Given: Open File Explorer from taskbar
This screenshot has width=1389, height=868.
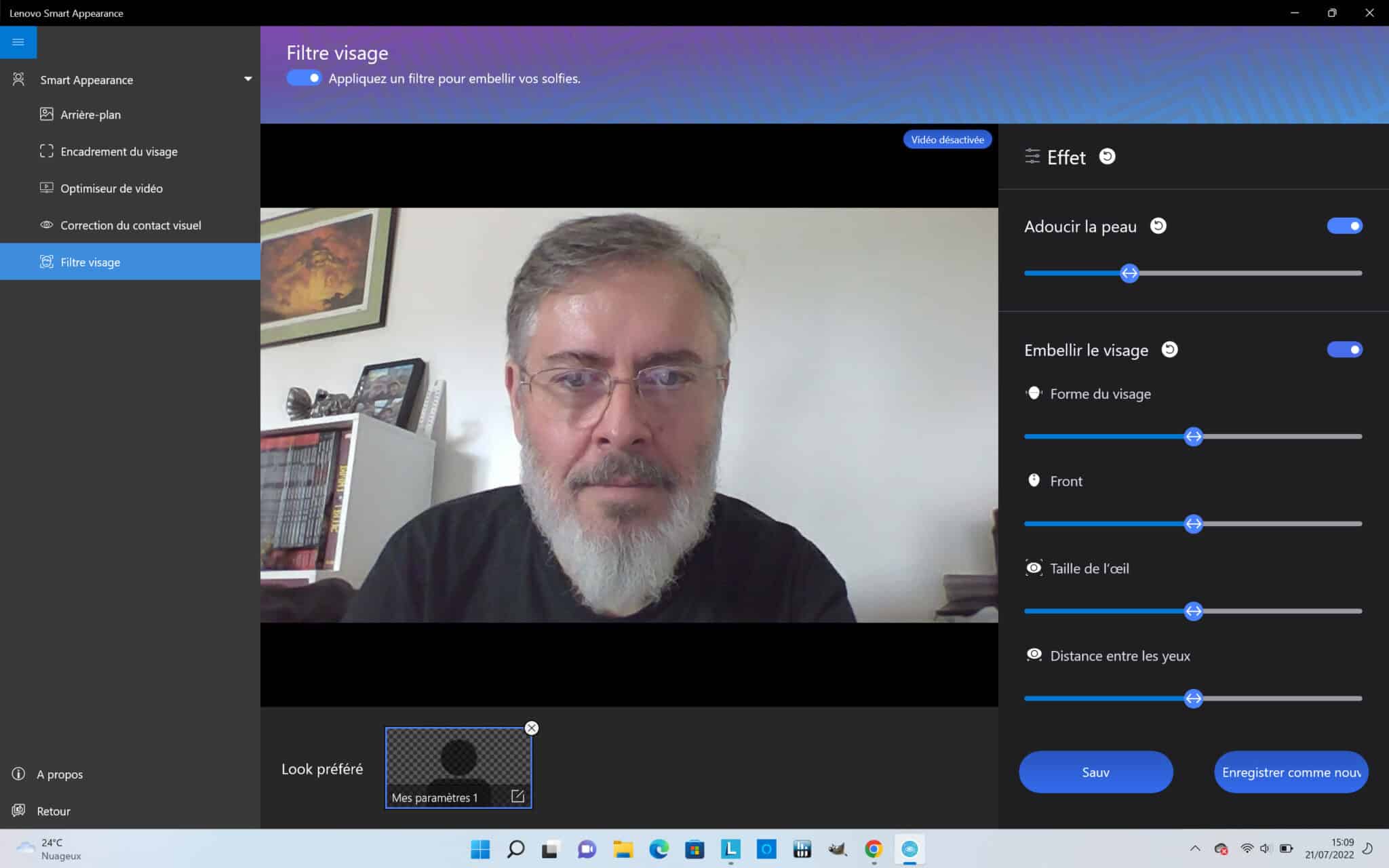Looking at the screenshot, I should pos(623,849).
